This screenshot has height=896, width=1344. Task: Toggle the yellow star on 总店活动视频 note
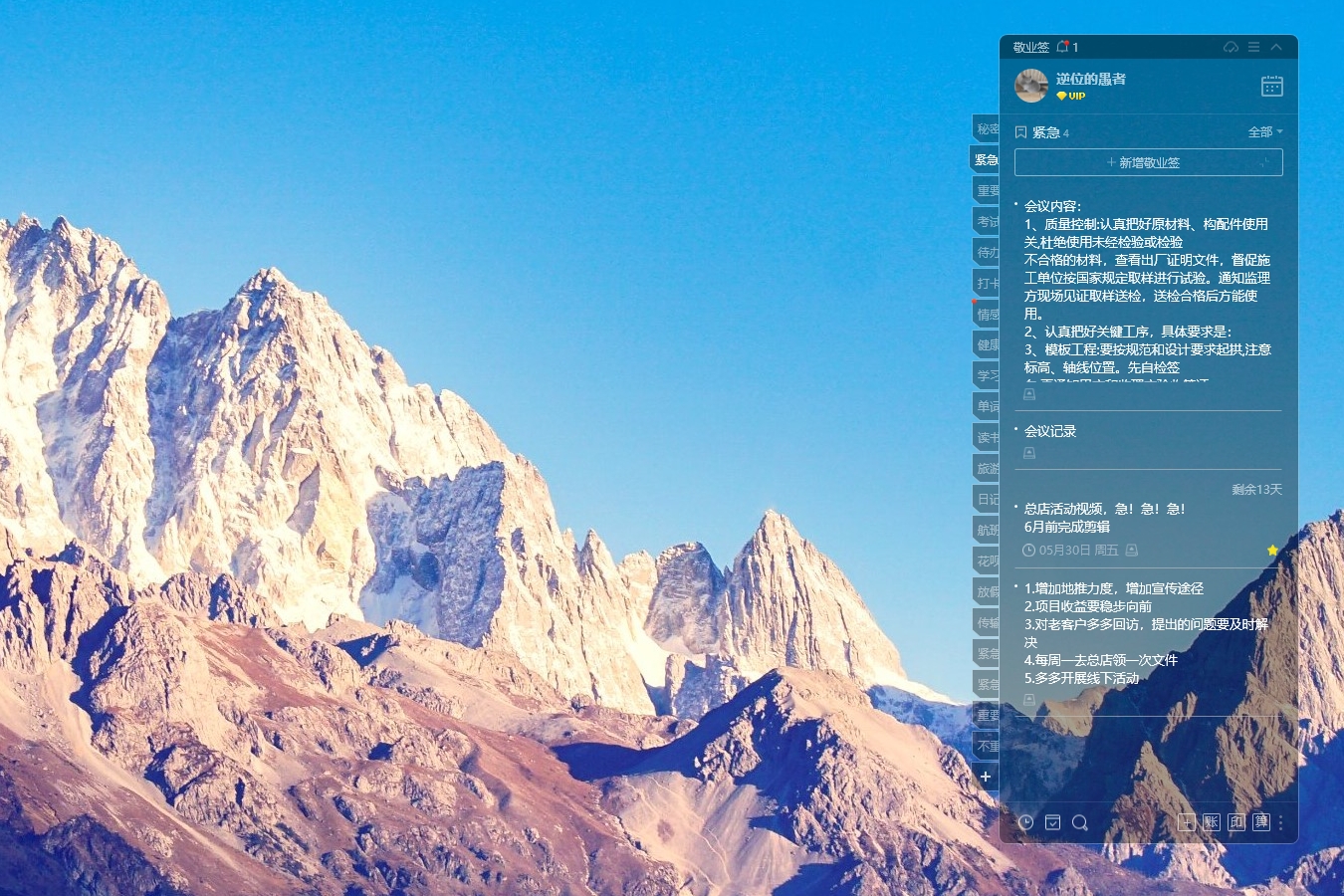click(x=1273, y=550)
